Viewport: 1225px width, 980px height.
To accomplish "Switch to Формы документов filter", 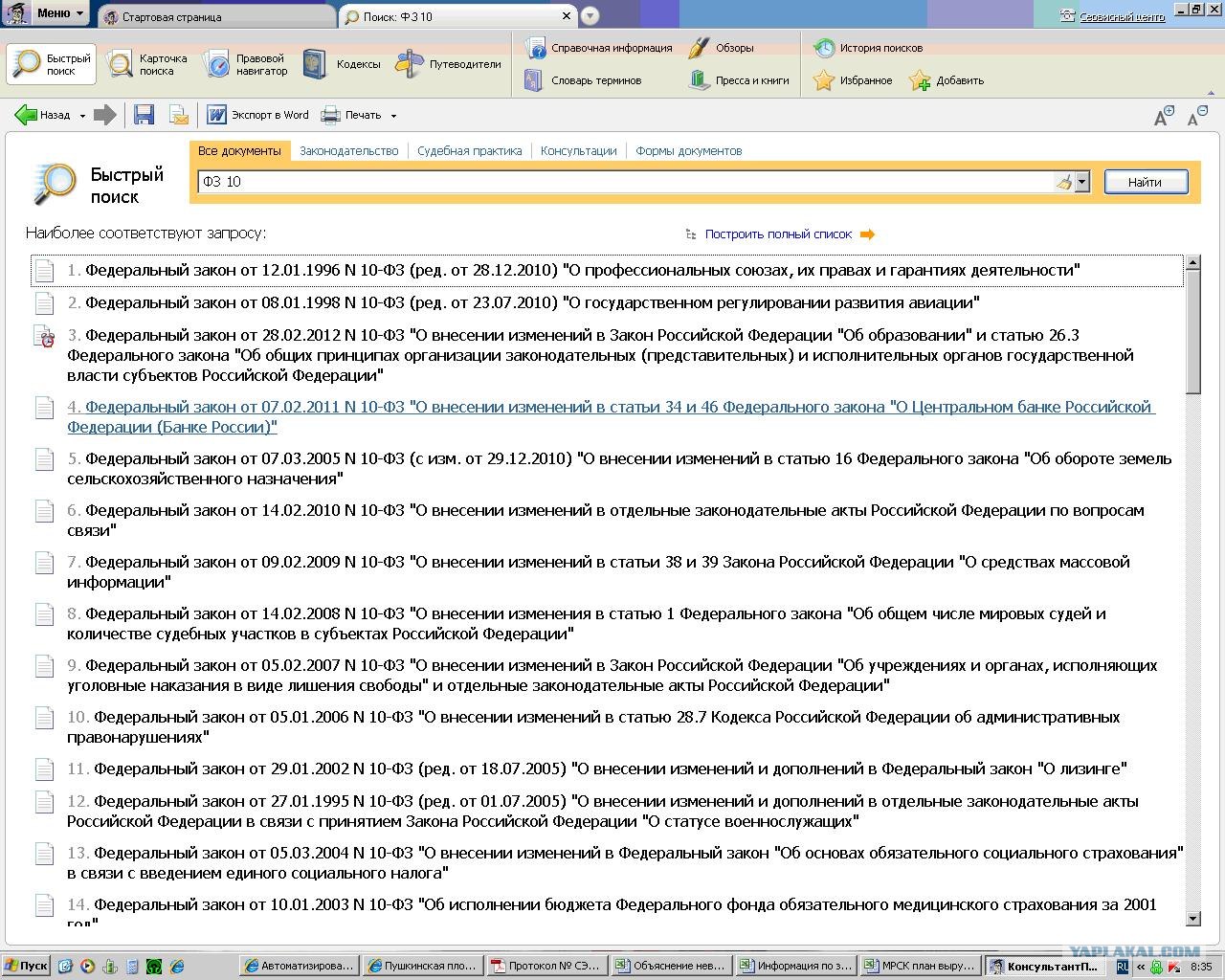I will [x=688, y=150].
